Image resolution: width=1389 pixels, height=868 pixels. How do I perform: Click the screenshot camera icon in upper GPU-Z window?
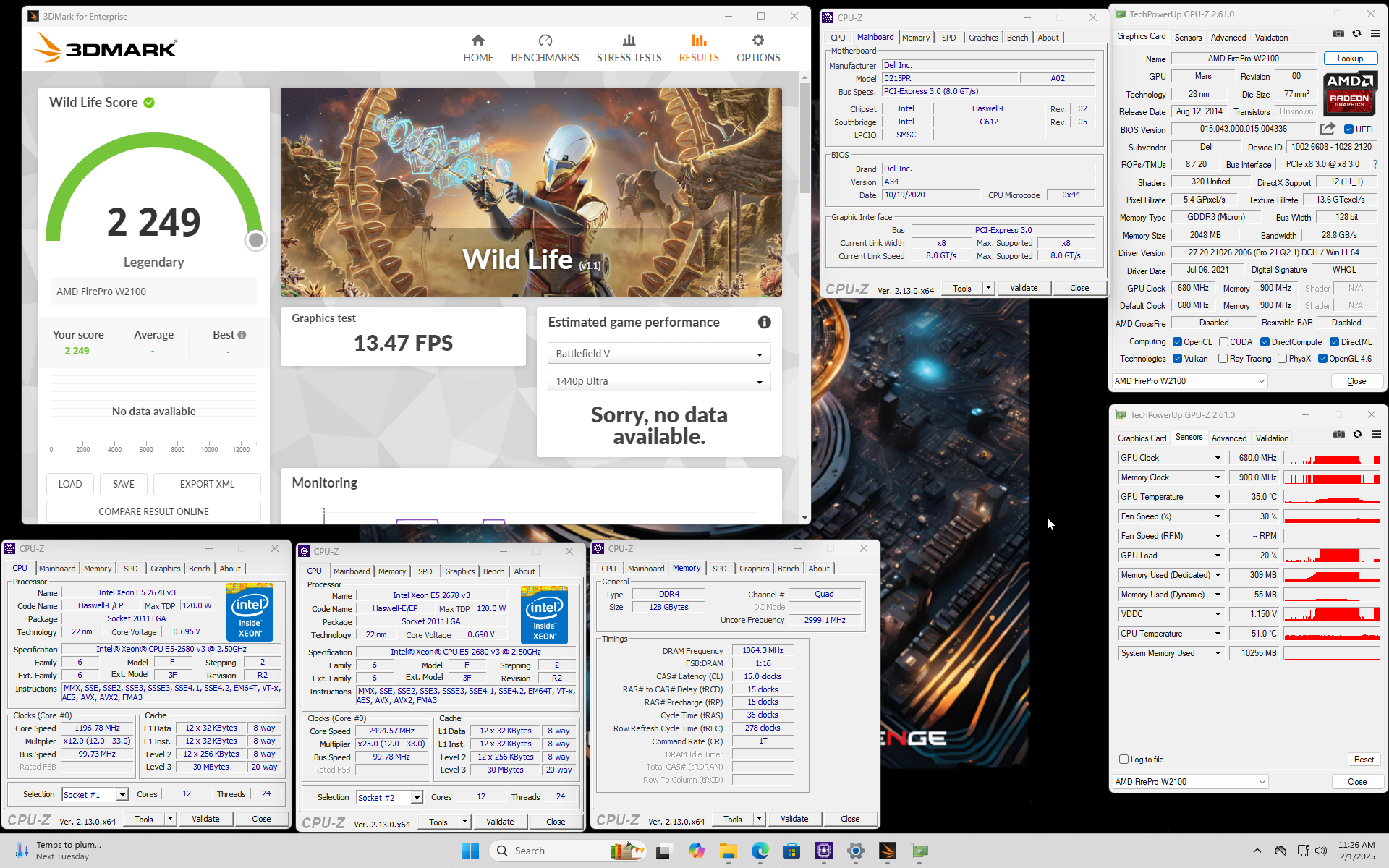click(x=1338, y=34)
